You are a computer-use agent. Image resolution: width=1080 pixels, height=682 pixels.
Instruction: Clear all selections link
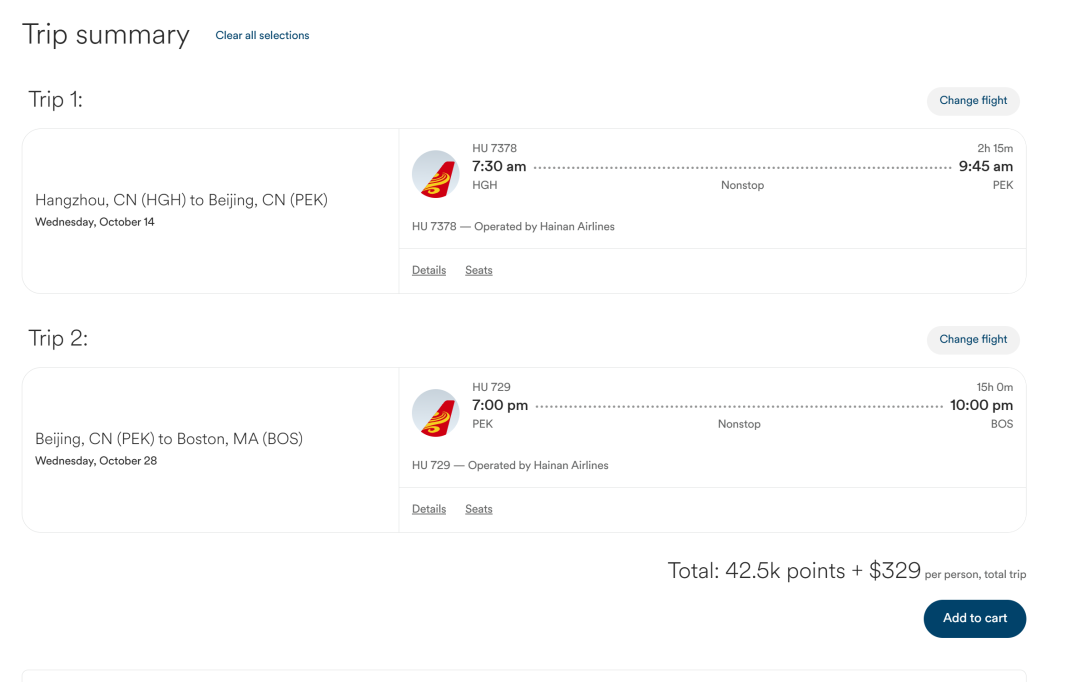click(262, 35)
